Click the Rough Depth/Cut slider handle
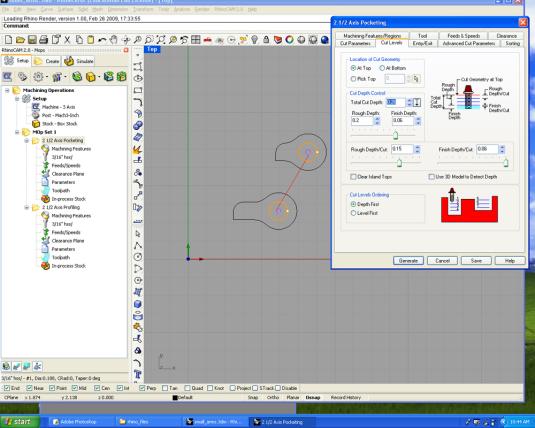535x428 pixels. (x=399, y=163)
